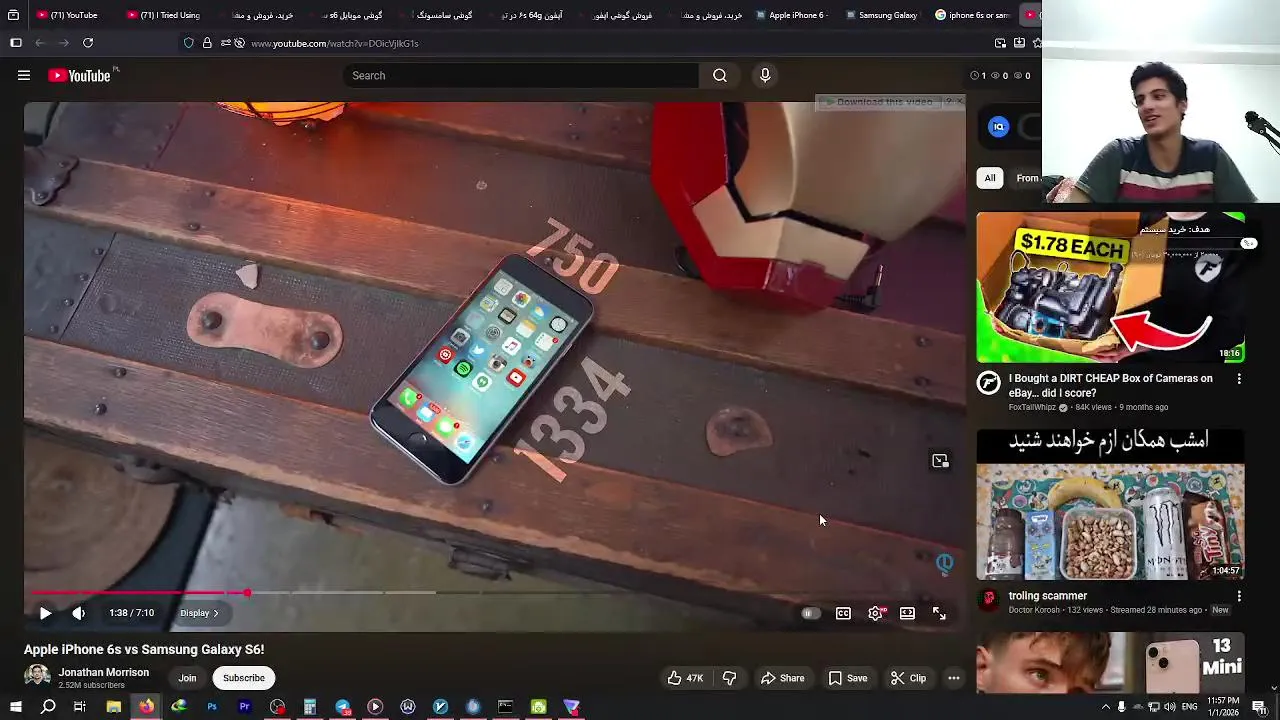Click the IQ extension badge
The image size is (1280, 720).
[x=998, y=127]
